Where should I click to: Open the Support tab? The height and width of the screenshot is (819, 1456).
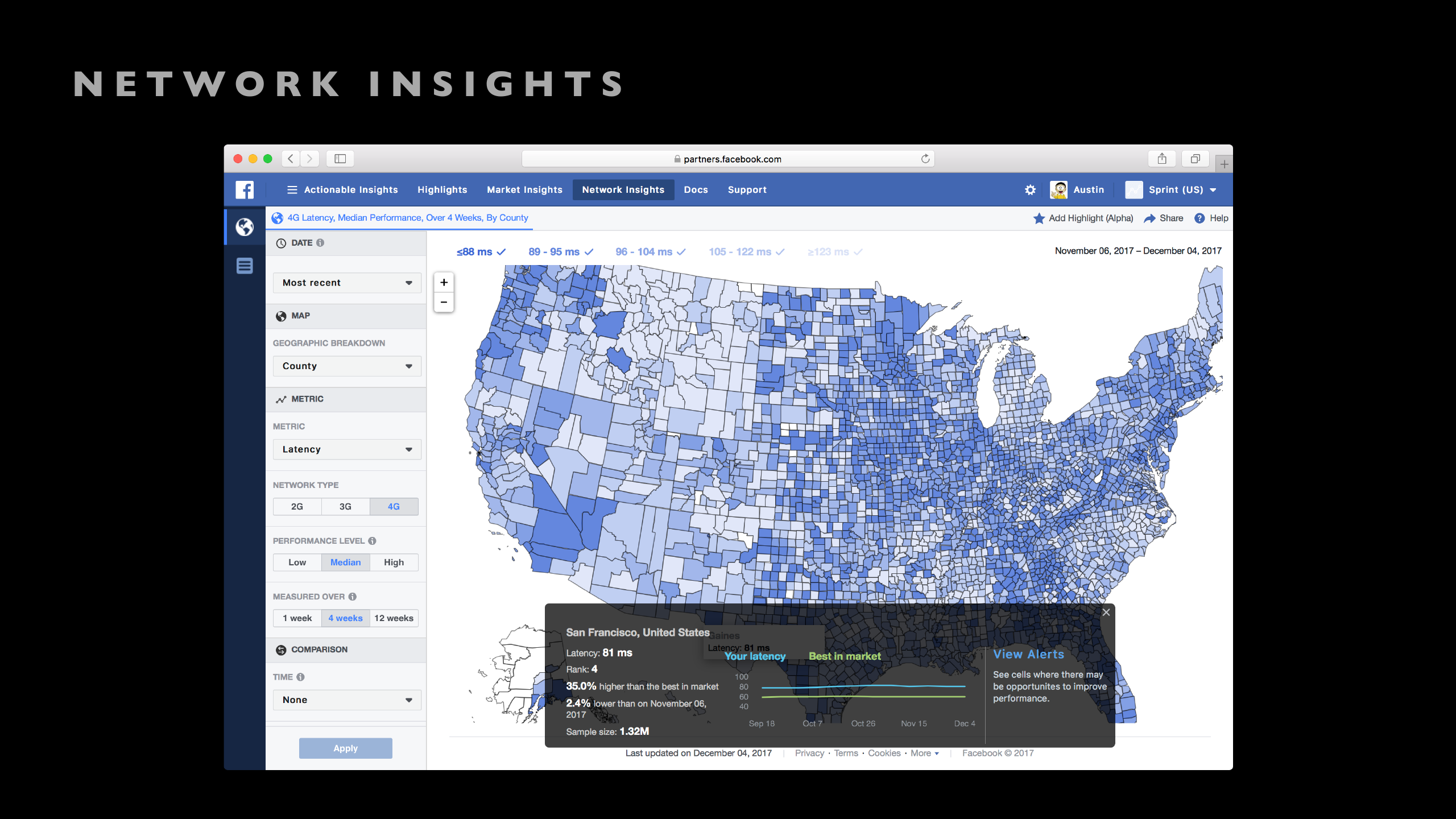point(747,190)
